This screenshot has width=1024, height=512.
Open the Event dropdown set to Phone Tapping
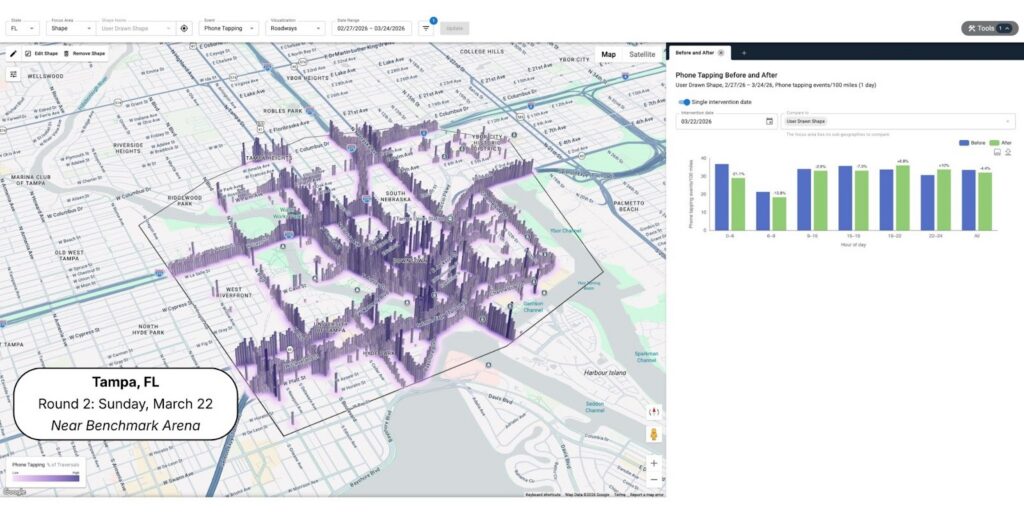228,29
